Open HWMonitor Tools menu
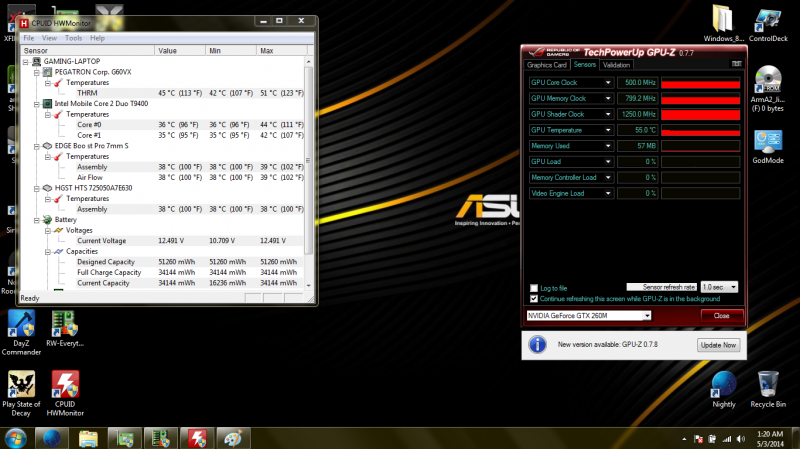This screenshot has width=800, height=449. [73, 38]
